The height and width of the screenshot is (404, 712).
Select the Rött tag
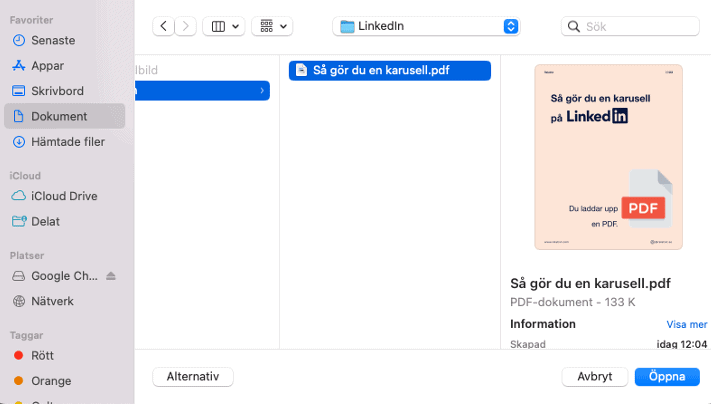coord(64,355)
